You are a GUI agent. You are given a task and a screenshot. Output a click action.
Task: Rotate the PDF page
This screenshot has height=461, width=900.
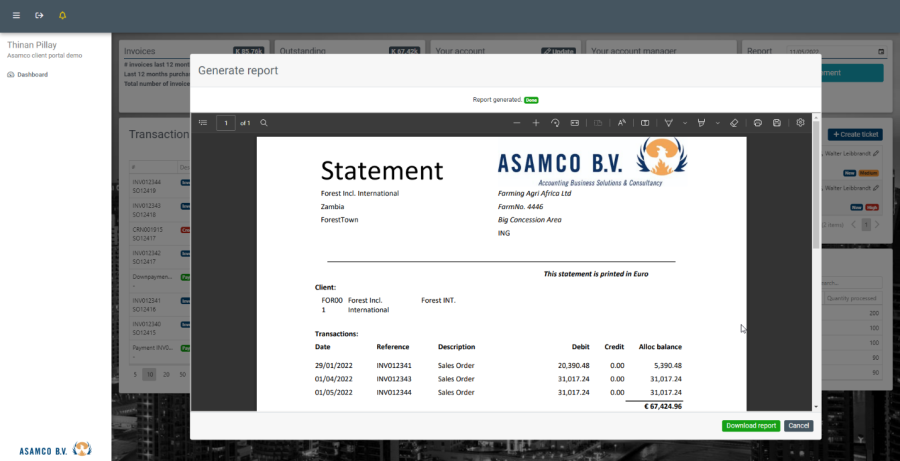coord(555,123)
